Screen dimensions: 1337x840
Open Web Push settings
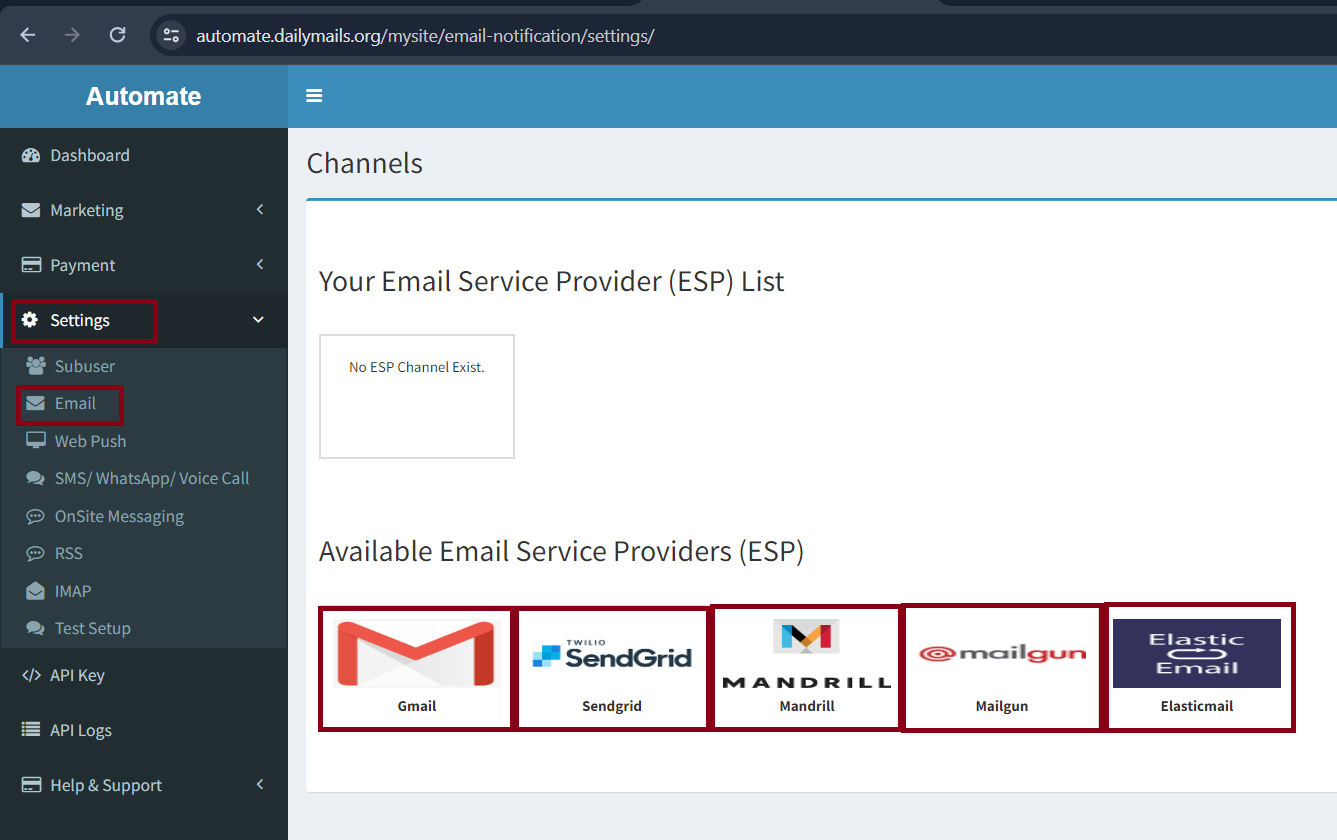click(90, 441)
